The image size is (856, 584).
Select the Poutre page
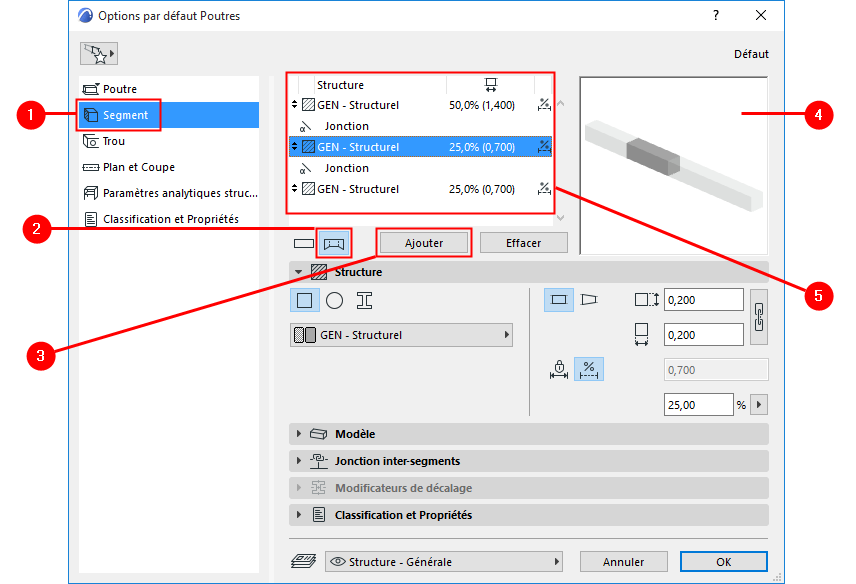169,89
